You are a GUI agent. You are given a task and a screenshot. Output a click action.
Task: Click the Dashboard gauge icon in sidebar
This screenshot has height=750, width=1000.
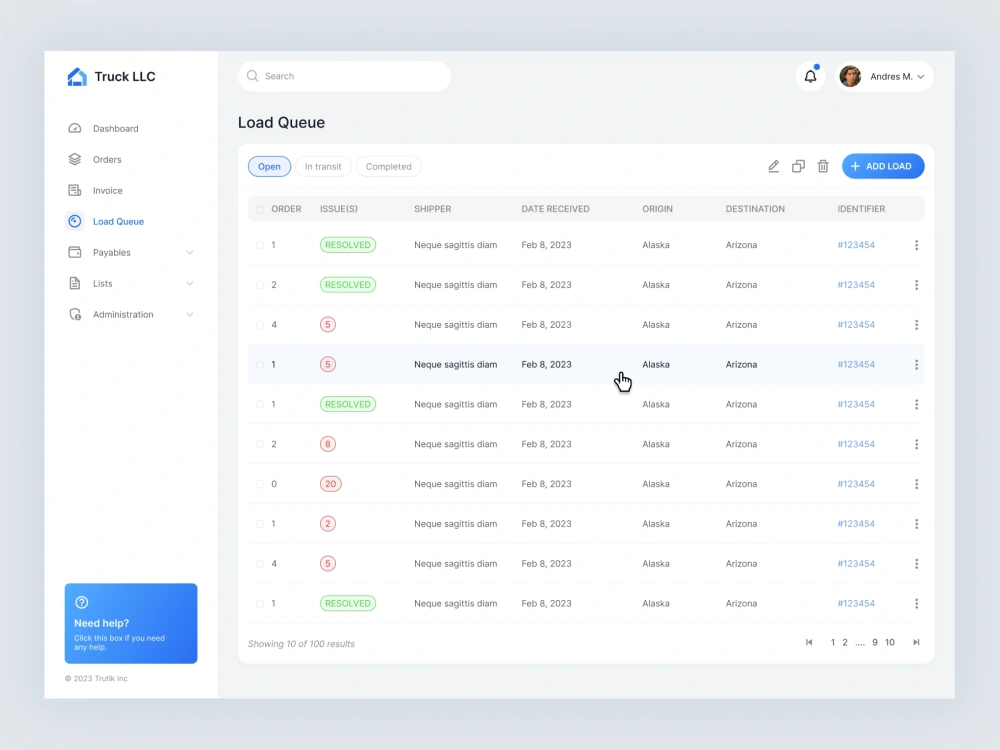[x=75, y=128]
